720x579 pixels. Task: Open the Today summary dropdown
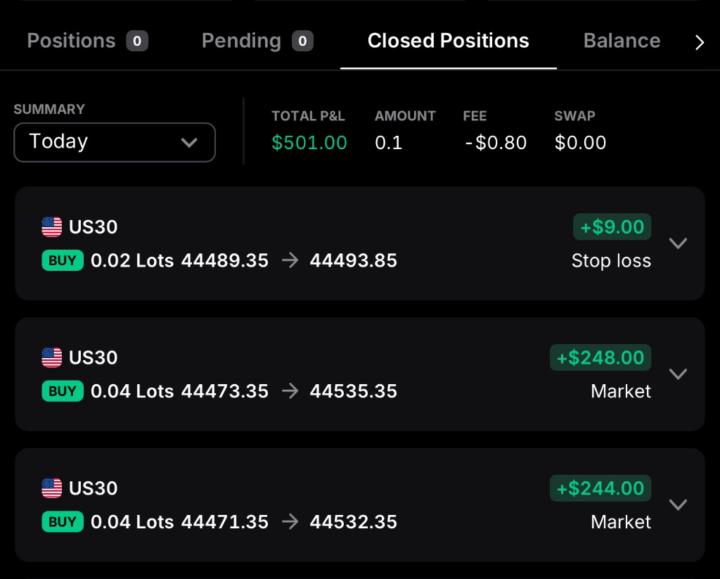point(114,142)
